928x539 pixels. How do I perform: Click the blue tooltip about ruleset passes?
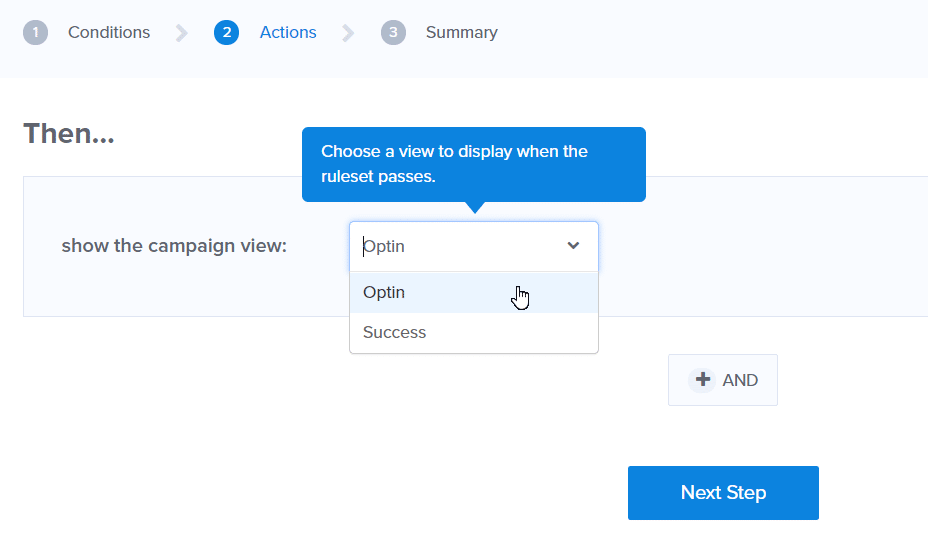(473, 164)
